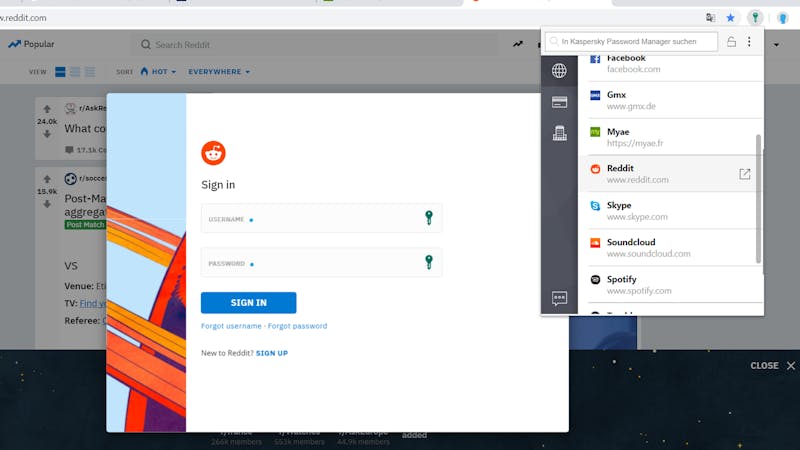Screen dimensions: 800x450
Task: Open comments on the AskReddit post
Action: click(86, 150)
